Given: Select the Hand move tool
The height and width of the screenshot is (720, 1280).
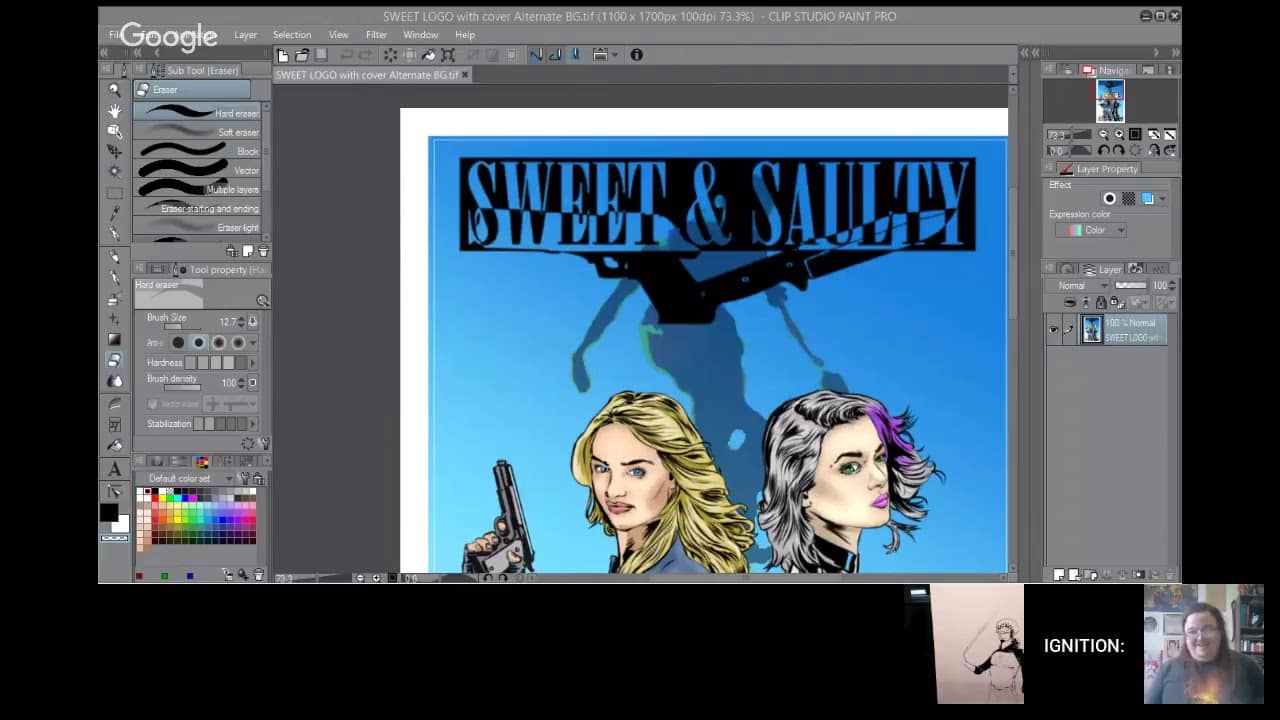Looking at the screenshot, I should tap(114, 111).
